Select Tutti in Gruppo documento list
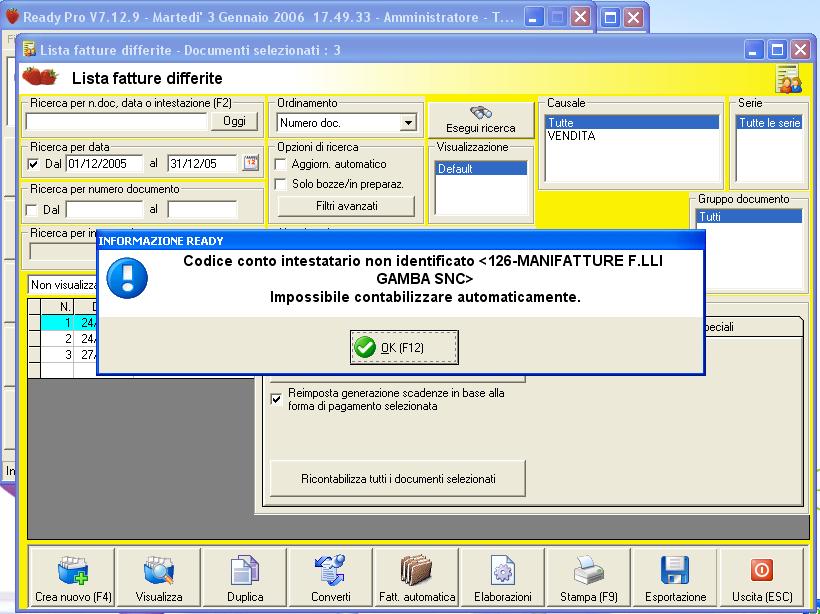The width and height of the screenshot is (820, 614). click(x=749, y=217)
